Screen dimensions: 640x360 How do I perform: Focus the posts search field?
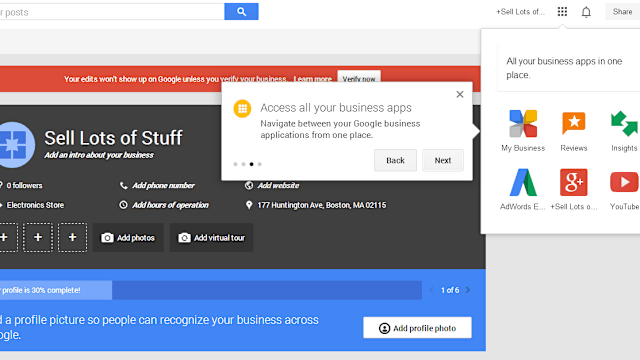tap(112, 12)
